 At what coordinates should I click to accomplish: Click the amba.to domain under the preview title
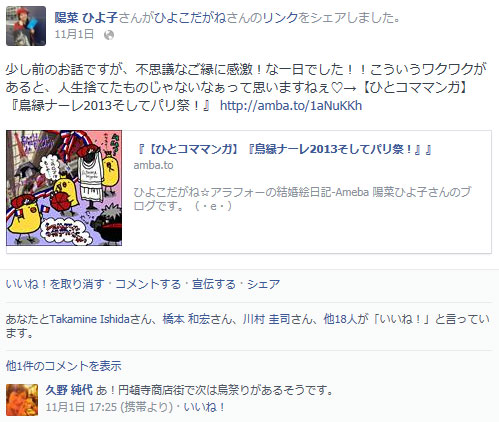[x=153, y=165]
